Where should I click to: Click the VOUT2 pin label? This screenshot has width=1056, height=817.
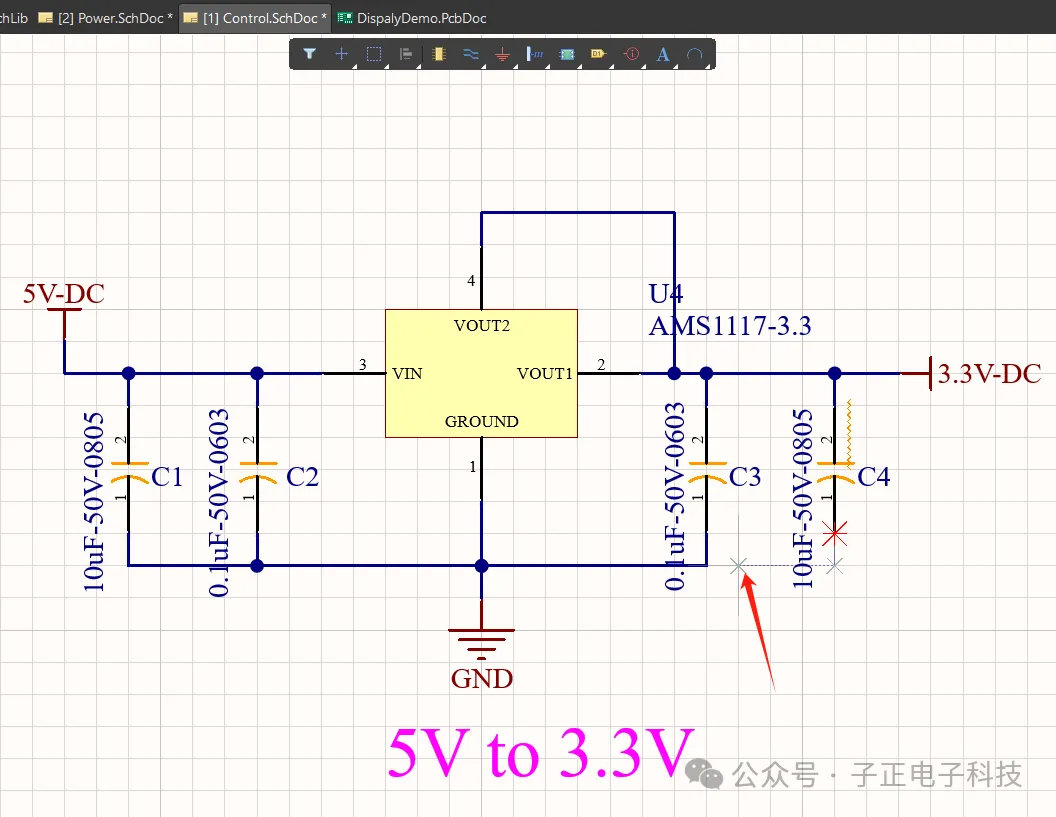coord(482,326)
